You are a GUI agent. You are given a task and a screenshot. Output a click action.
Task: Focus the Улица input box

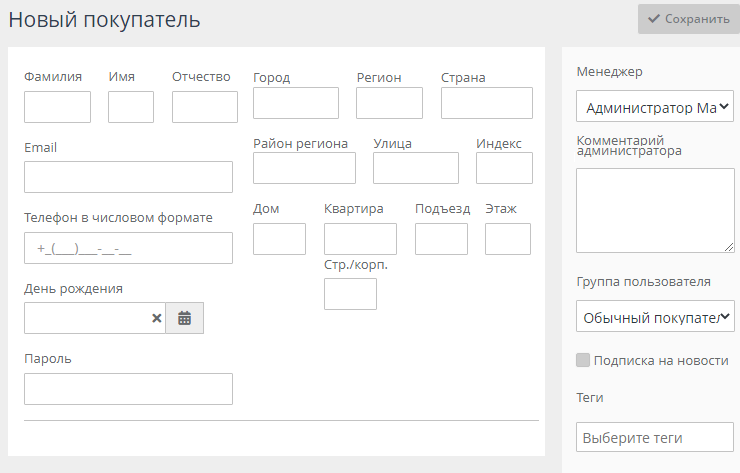[415, 168]
